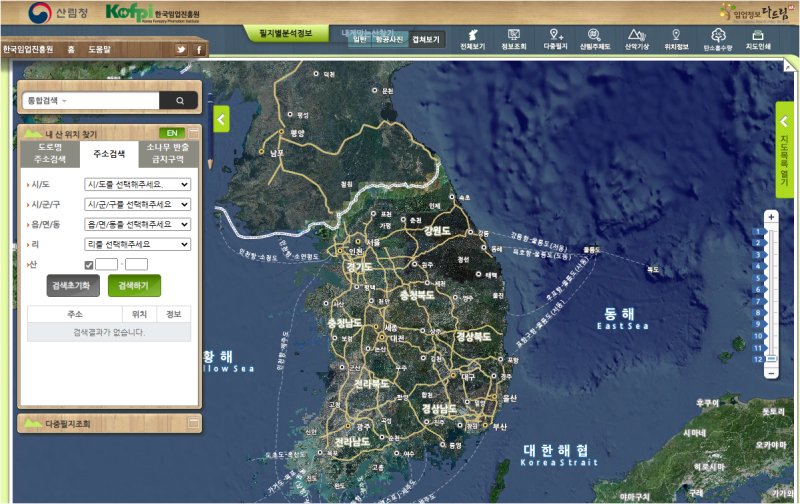This screenshot has height=504, width=800.
Task: Open the 리 dropdown
Action: 137,244
